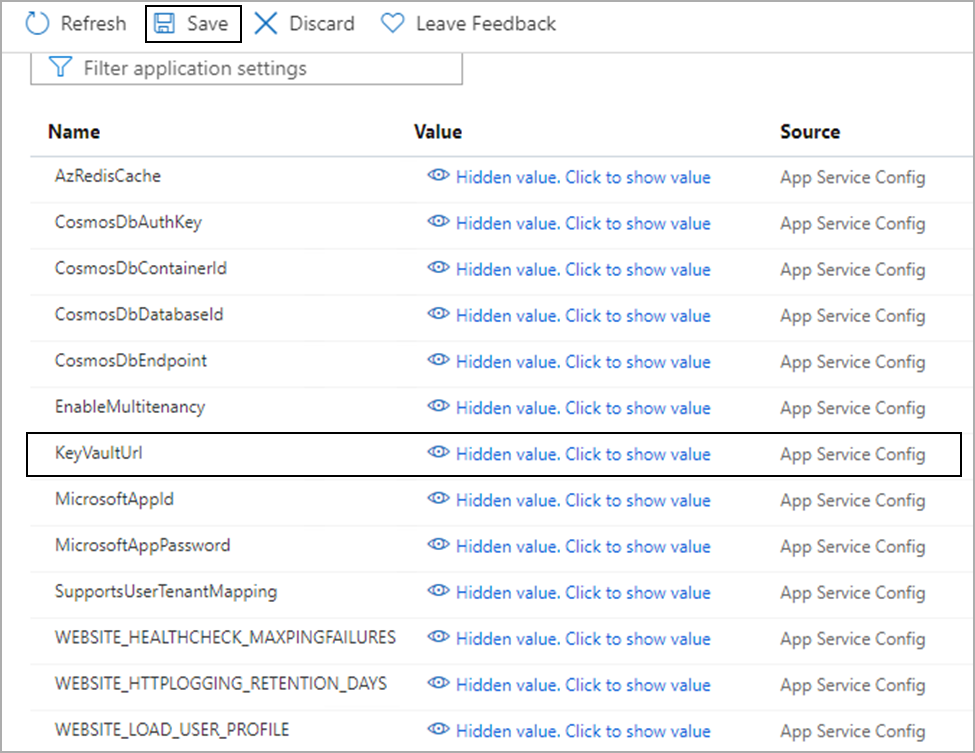Screen dimensions: 975x753
Task: Click the Save floppy disk icon
Action: coord(165,23)
